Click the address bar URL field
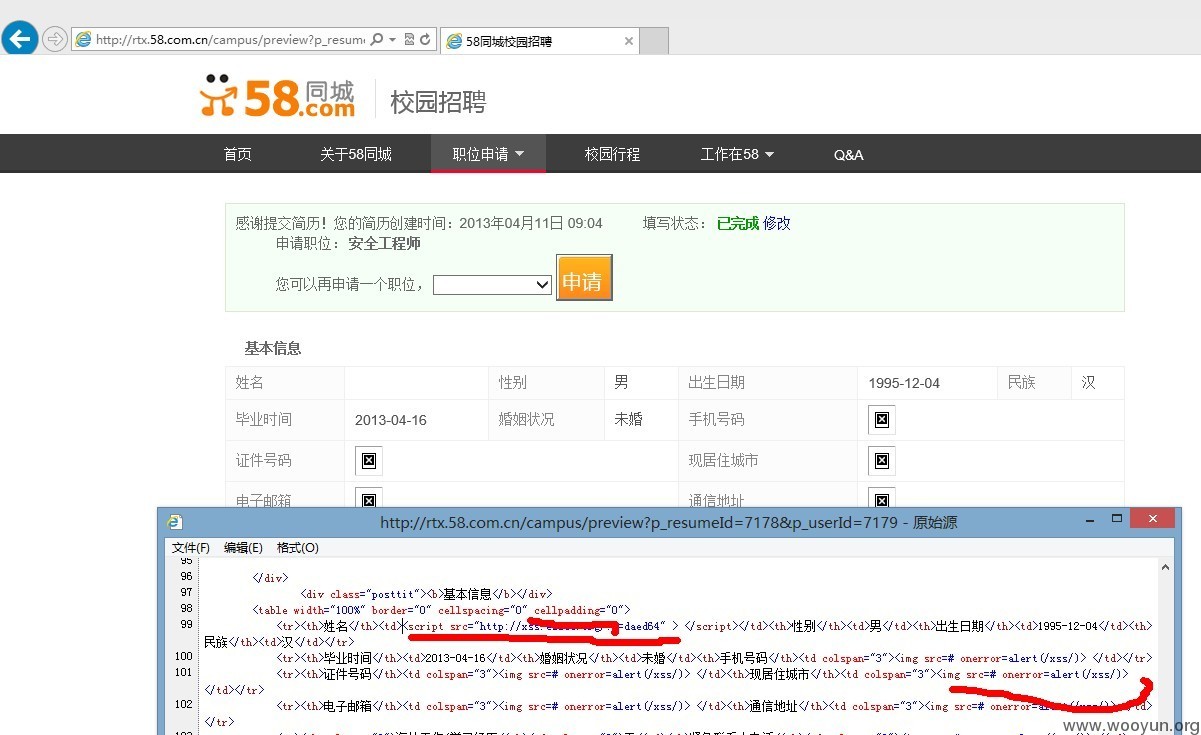1201x735 pixels. pyautogui.click(x=230, y=40)
